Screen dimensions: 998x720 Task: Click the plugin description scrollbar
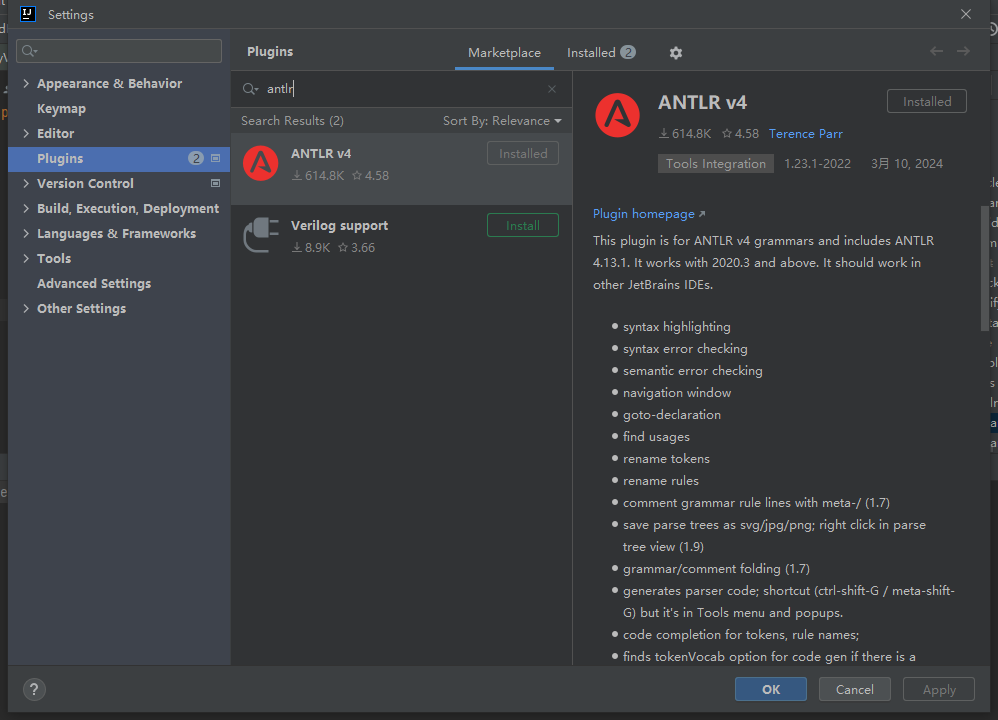pos(984,267)
